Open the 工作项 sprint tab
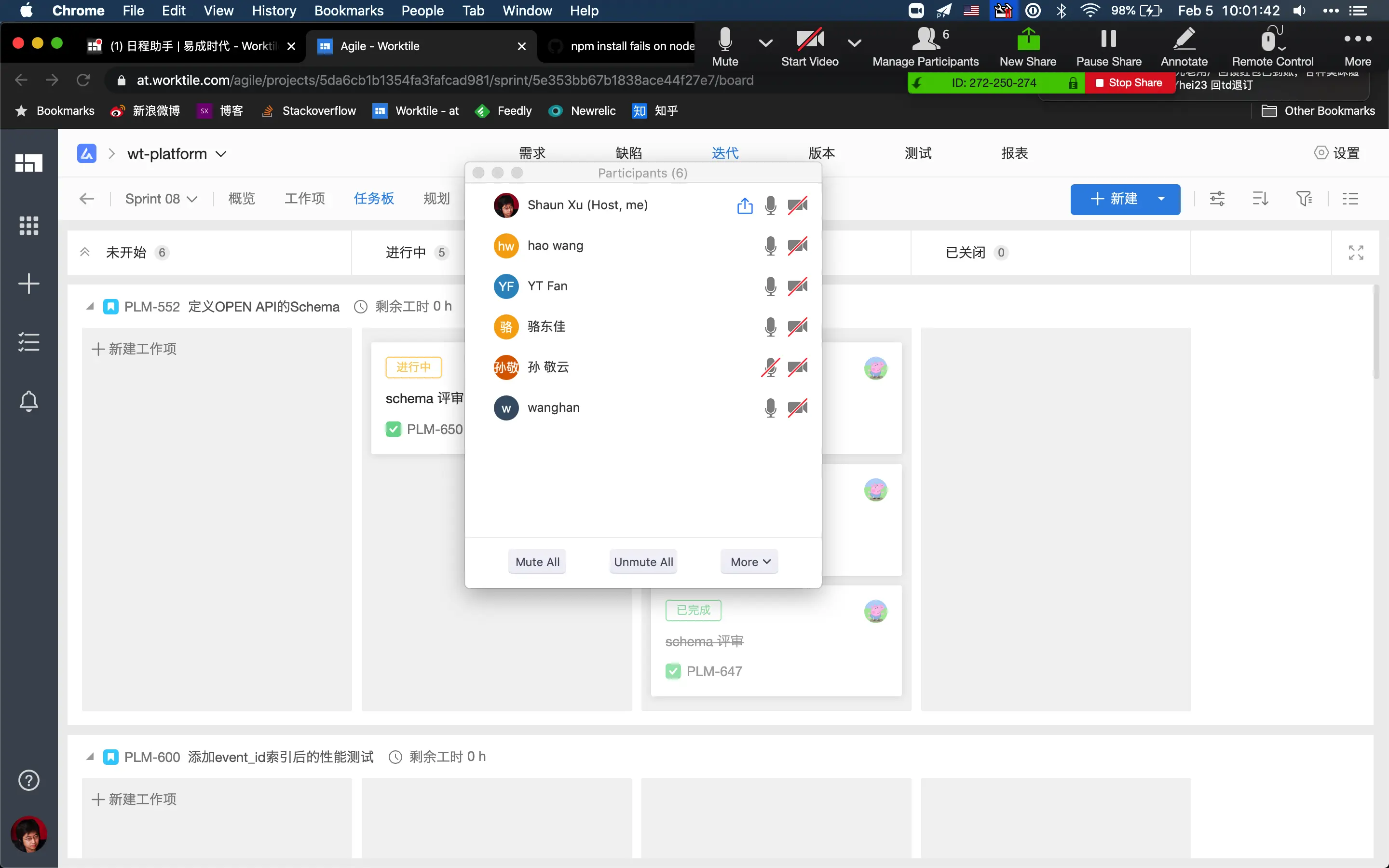The image size is (1389, 868). 304,199
